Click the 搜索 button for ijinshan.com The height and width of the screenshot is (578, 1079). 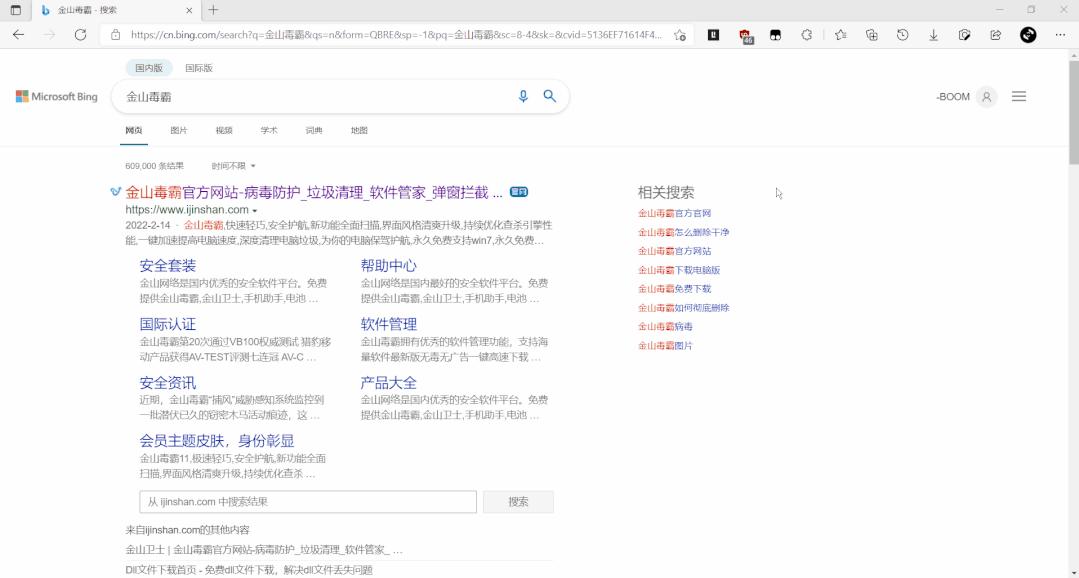pos(518,502)
